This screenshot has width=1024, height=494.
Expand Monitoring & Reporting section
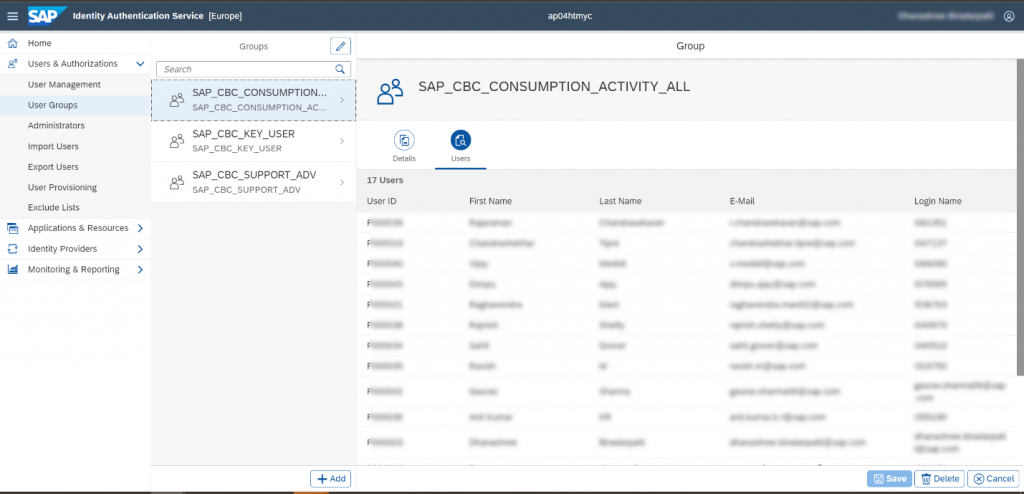click(140, 269)
